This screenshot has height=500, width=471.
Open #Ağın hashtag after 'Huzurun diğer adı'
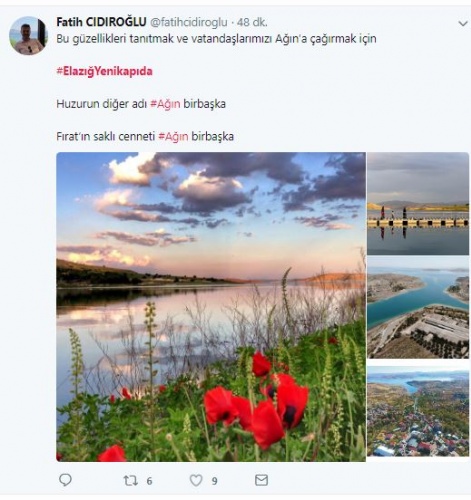(165, 104)
